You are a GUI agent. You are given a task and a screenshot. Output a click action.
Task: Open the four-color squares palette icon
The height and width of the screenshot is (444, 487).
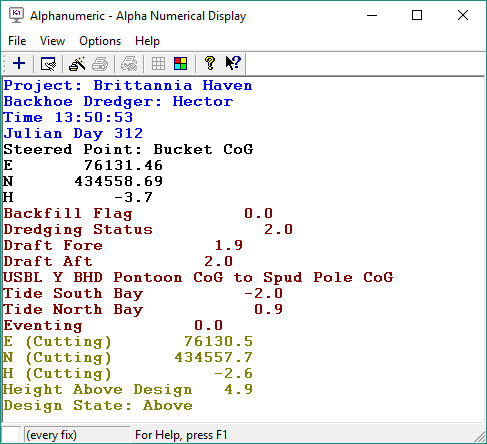[x=181, y=63]
